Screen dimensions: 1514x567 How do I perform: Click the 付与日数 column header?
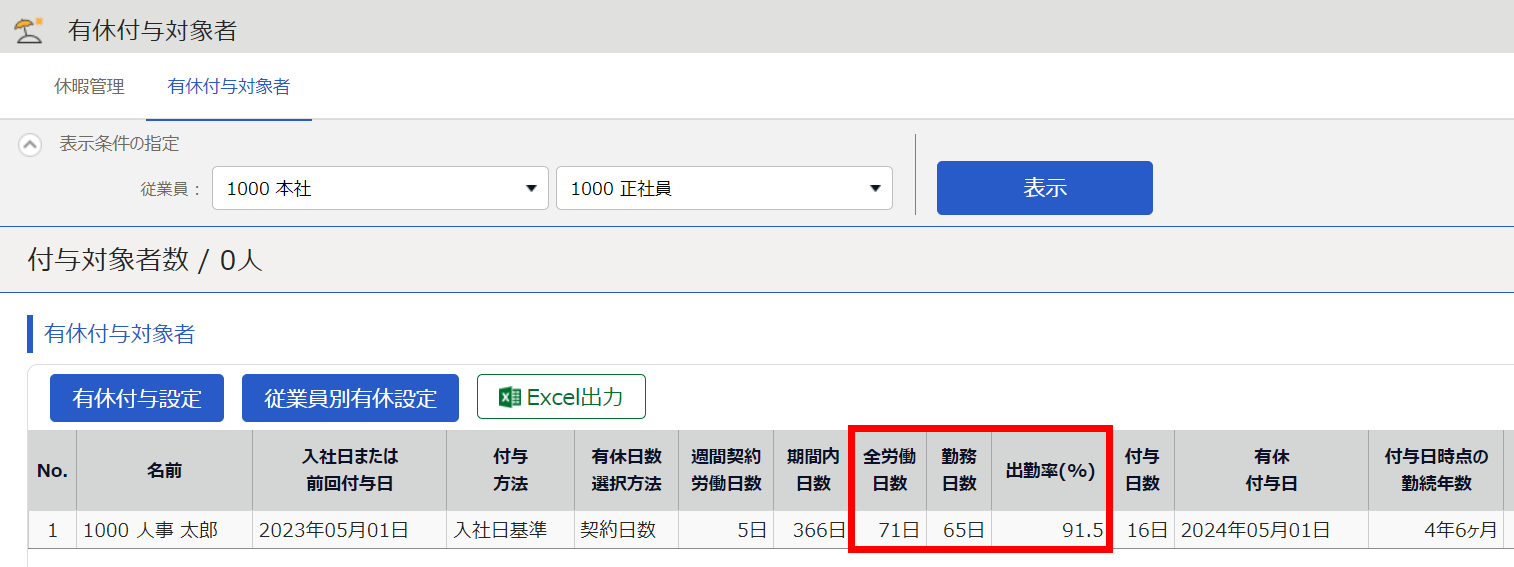coord(1142,470)
